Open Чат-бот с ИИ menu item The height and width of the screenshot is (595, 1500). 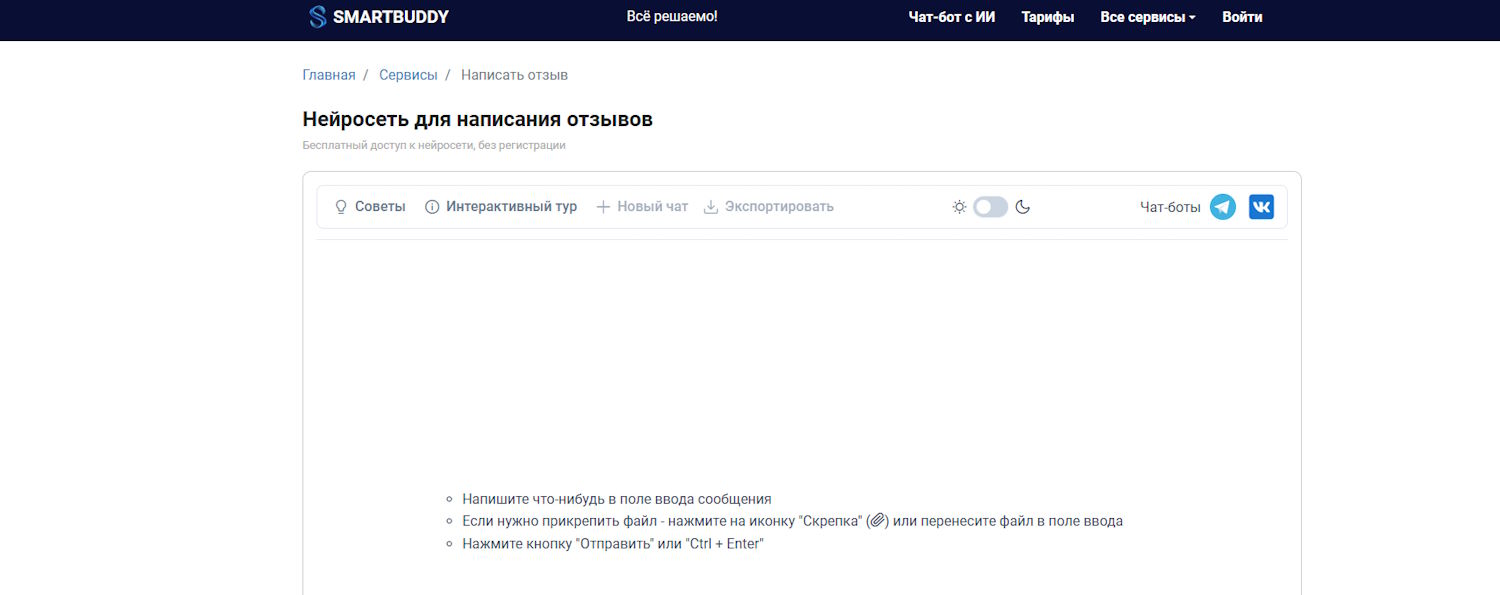pyautogui.click(x=951, y=17)
